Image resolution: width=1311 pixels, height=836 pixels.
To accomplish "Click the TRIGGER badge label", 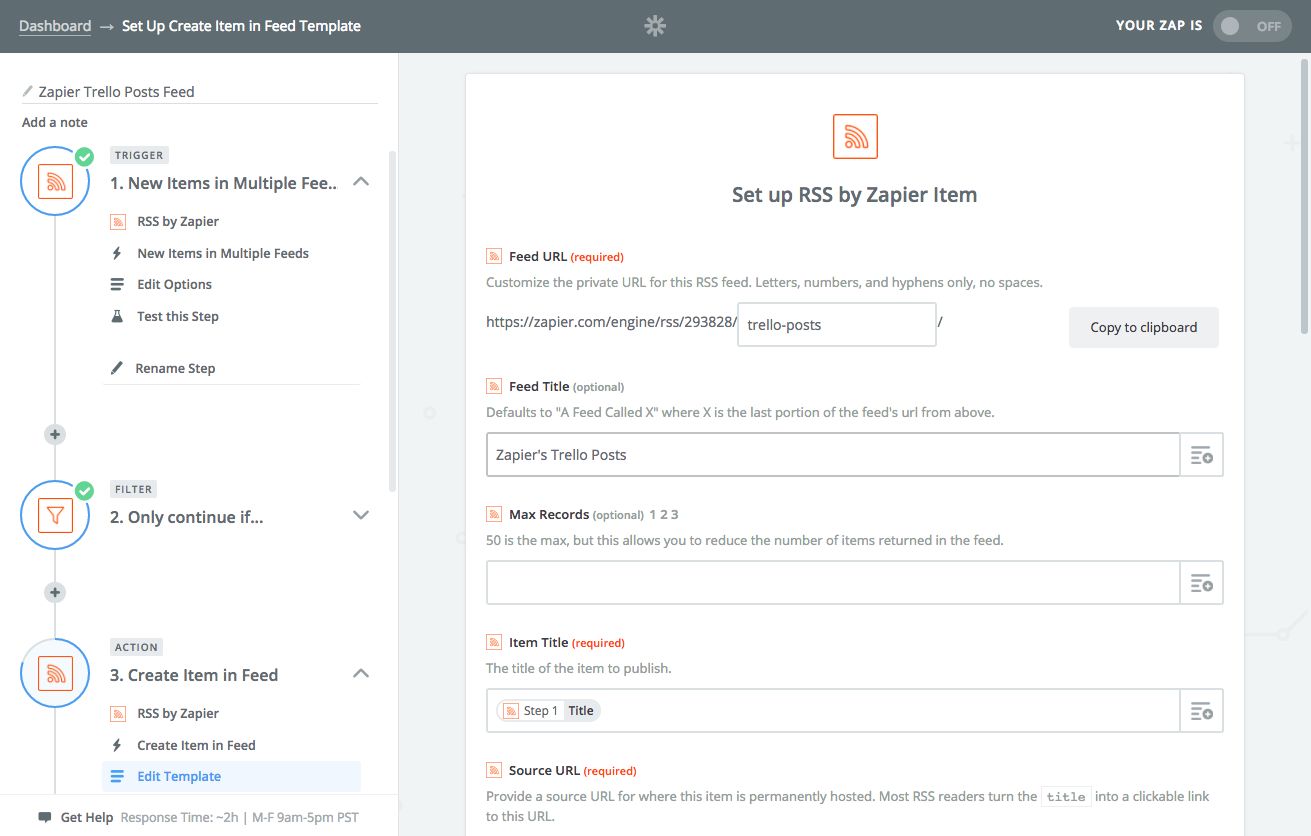I will tap(139, 155).
